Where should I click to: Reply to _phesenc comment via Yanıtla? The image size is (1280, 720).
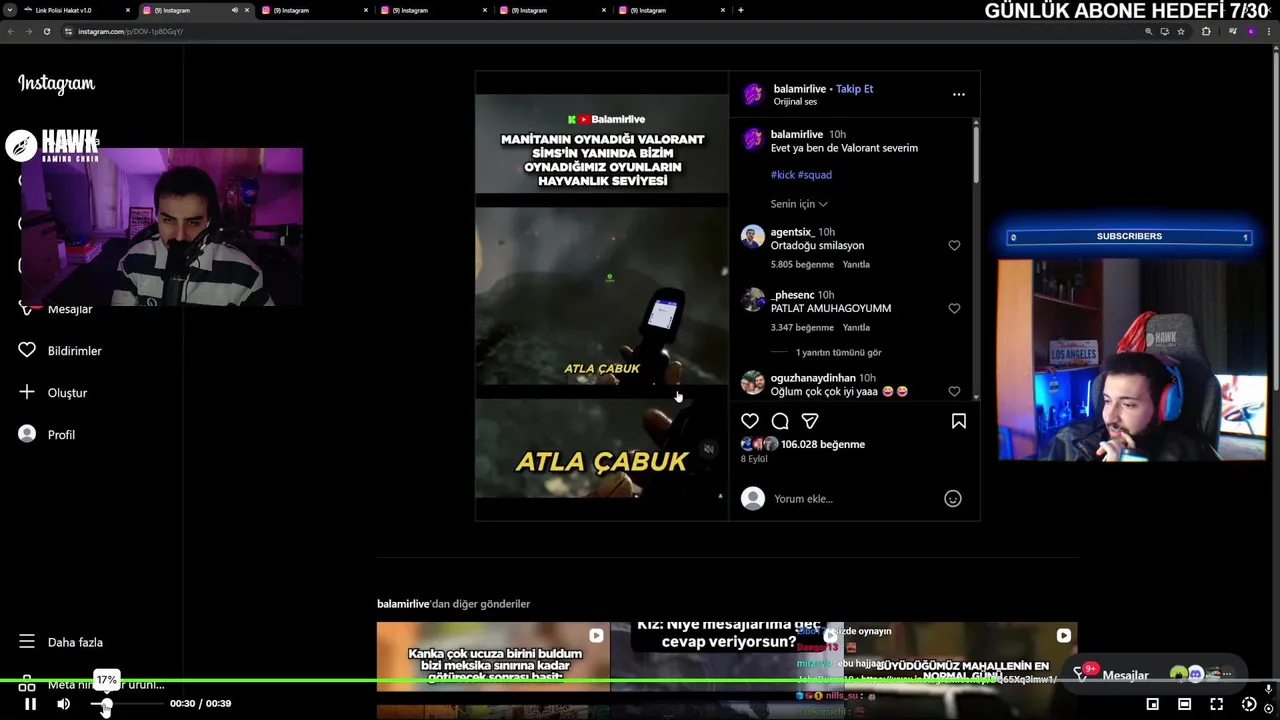click(x=856, y=328)
